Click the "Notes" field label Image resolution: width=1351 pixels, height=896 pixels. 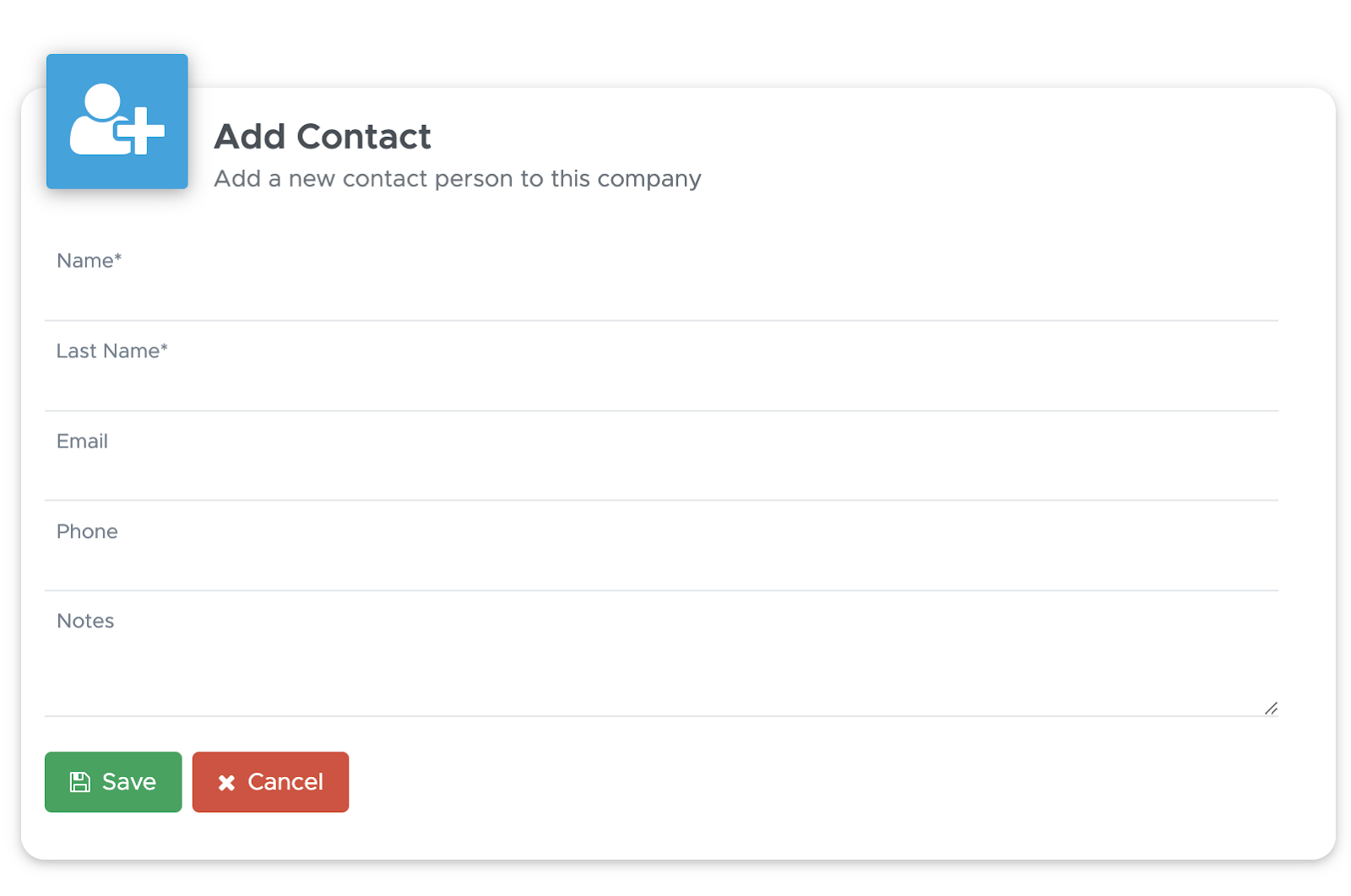pos(85,622)
